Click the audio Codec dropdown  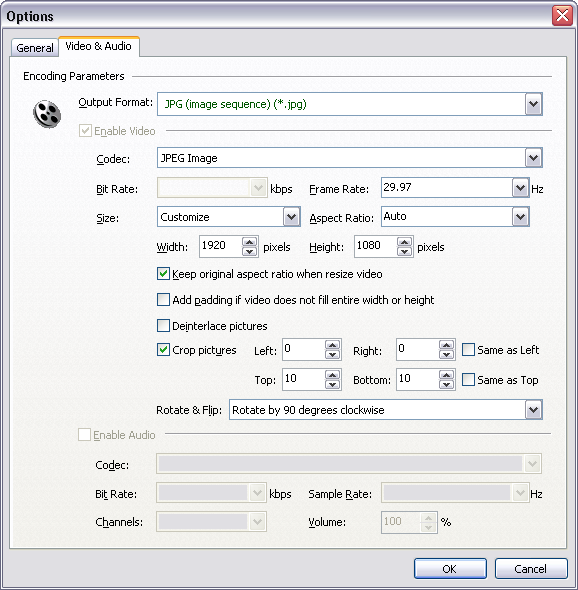tap(349, 464)
